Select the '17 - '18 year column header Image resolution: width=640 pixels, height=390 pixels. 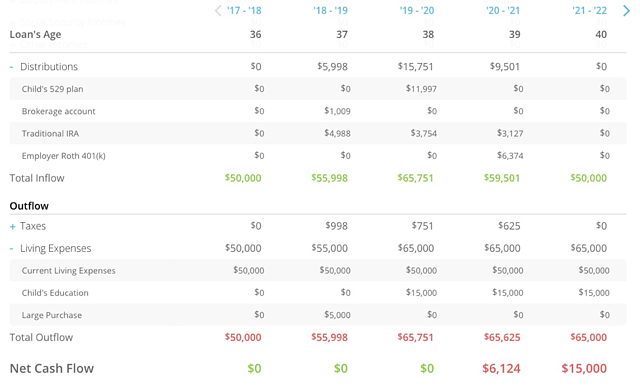tap(244, 11)
